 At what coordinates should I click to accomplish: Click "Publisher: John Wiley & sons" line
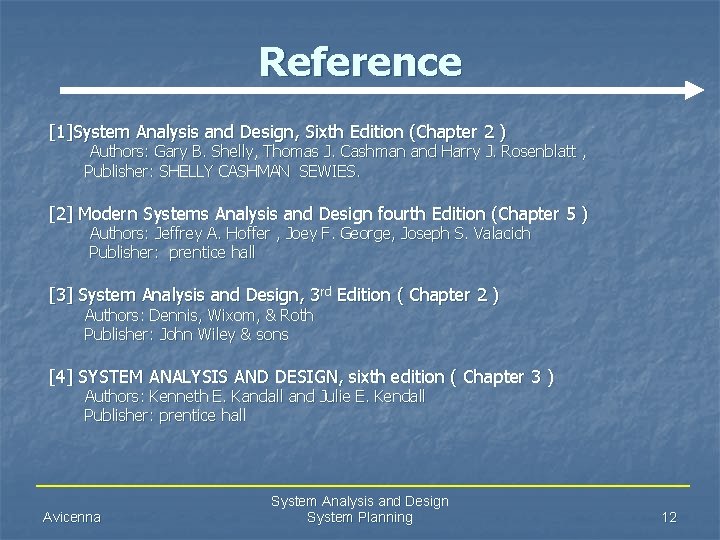pos(186,335)
